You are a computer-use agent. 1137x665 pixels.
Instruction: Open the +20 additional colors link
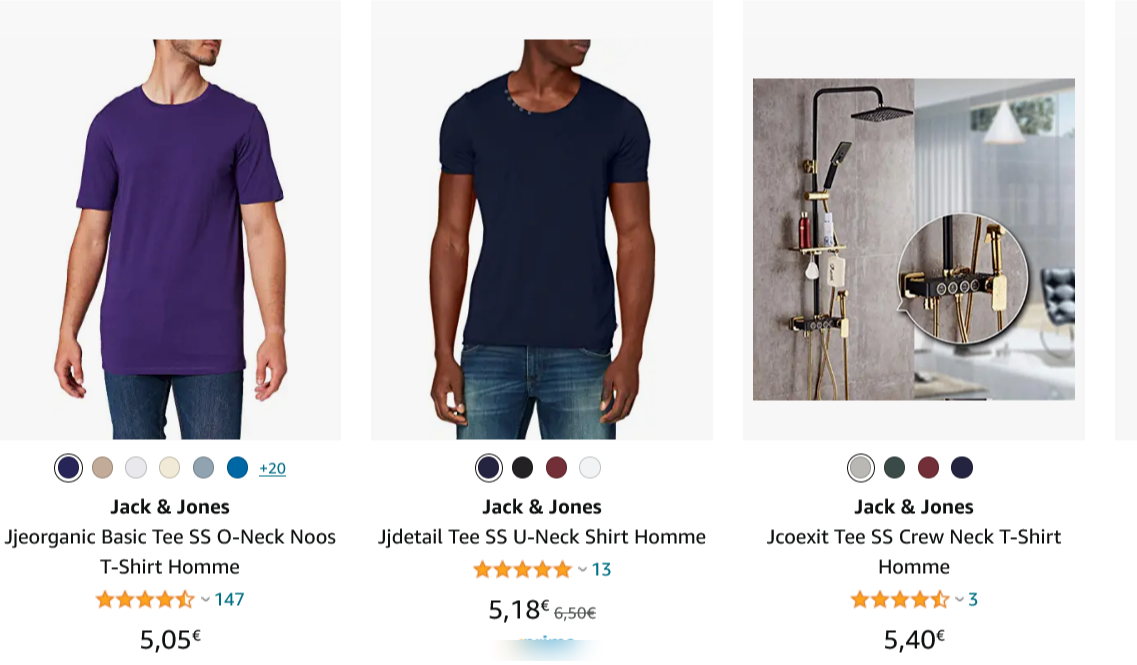[271, 466]
